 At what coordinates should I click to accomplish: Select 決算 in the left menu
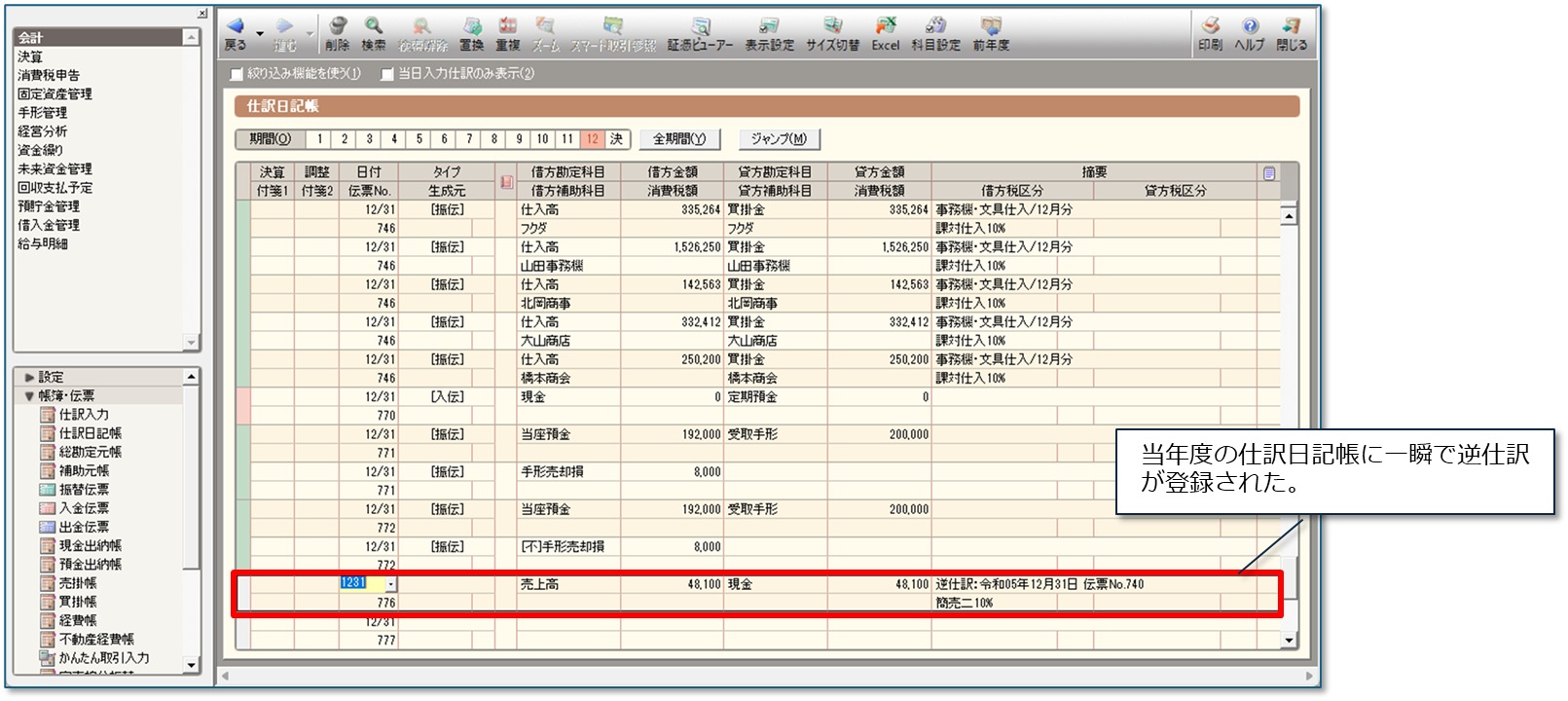(30, 57)
